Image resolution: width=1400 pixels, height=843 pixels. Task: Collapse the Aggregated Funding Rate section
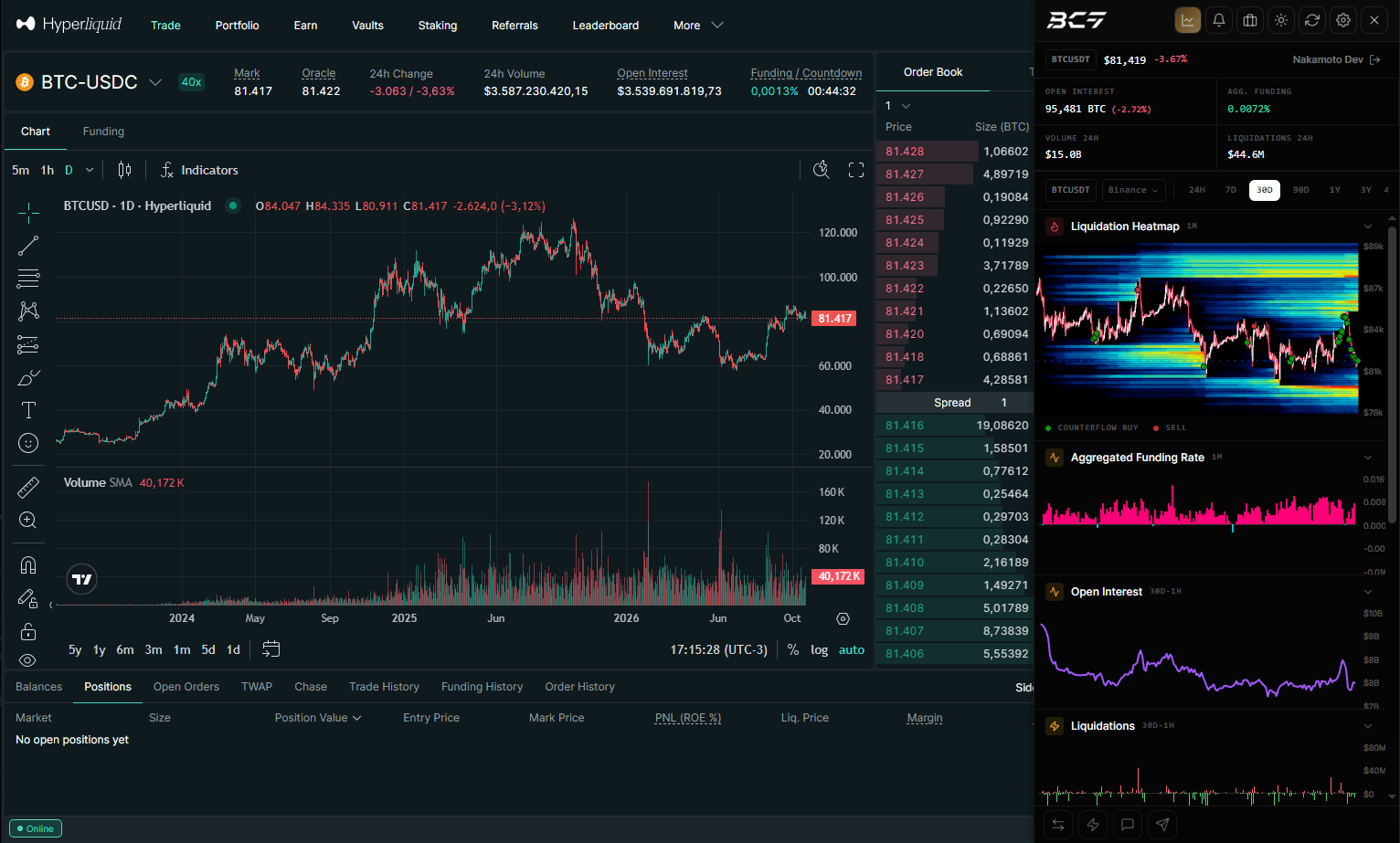pos(1368,458)
